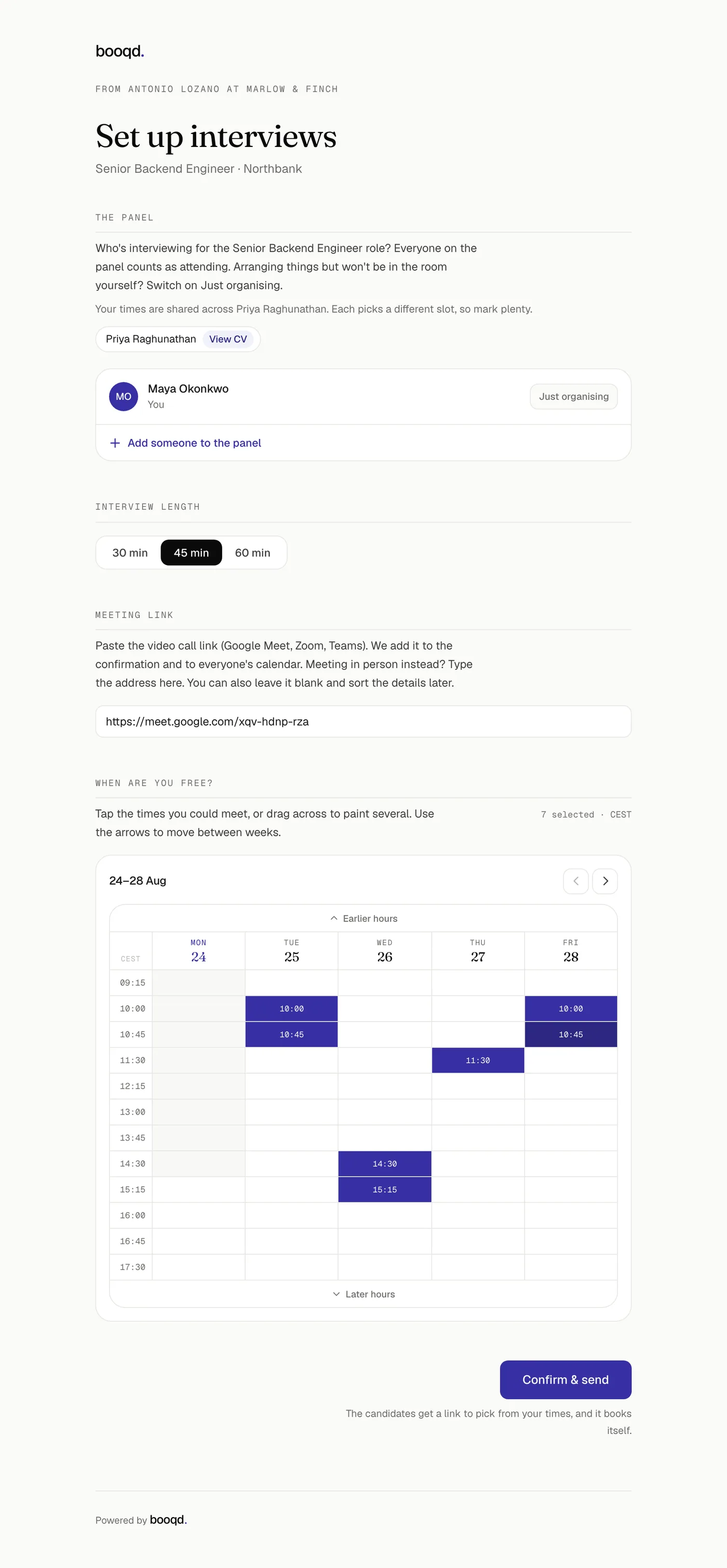Click the MO avatar circle
The width and height of the screenshot is (727, 1568).
124,396
